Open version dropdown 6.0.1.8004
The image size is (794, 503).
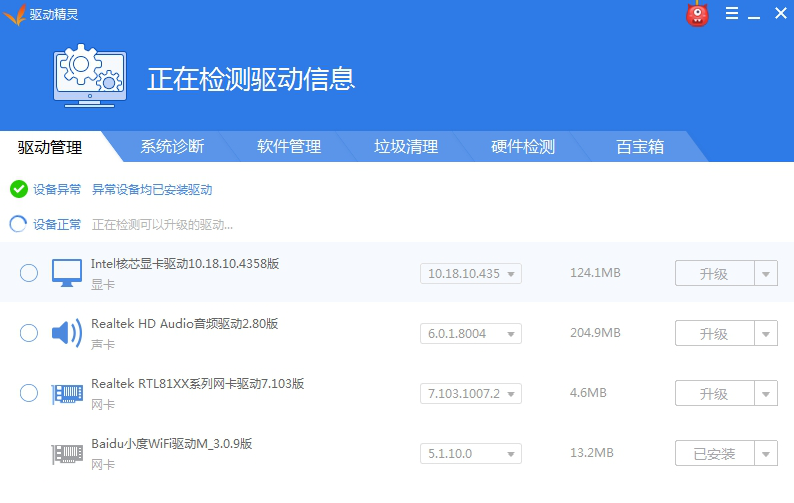coord(470,333)
